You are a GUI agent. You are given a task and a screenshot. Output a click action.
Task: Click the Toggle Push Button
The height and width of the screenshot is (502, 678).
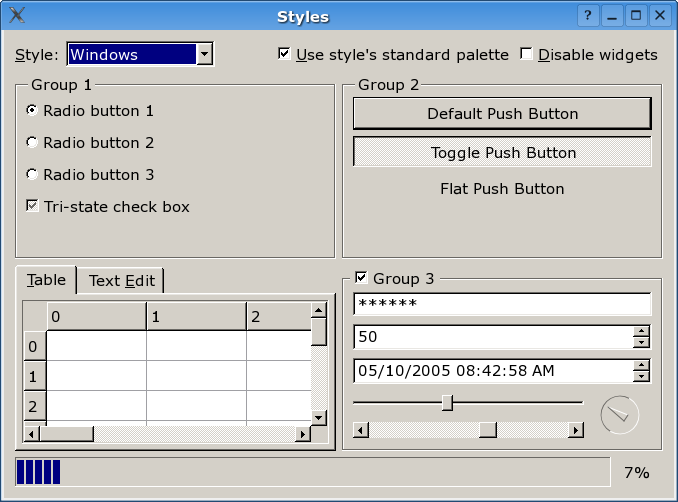click(x=502, y=152)
